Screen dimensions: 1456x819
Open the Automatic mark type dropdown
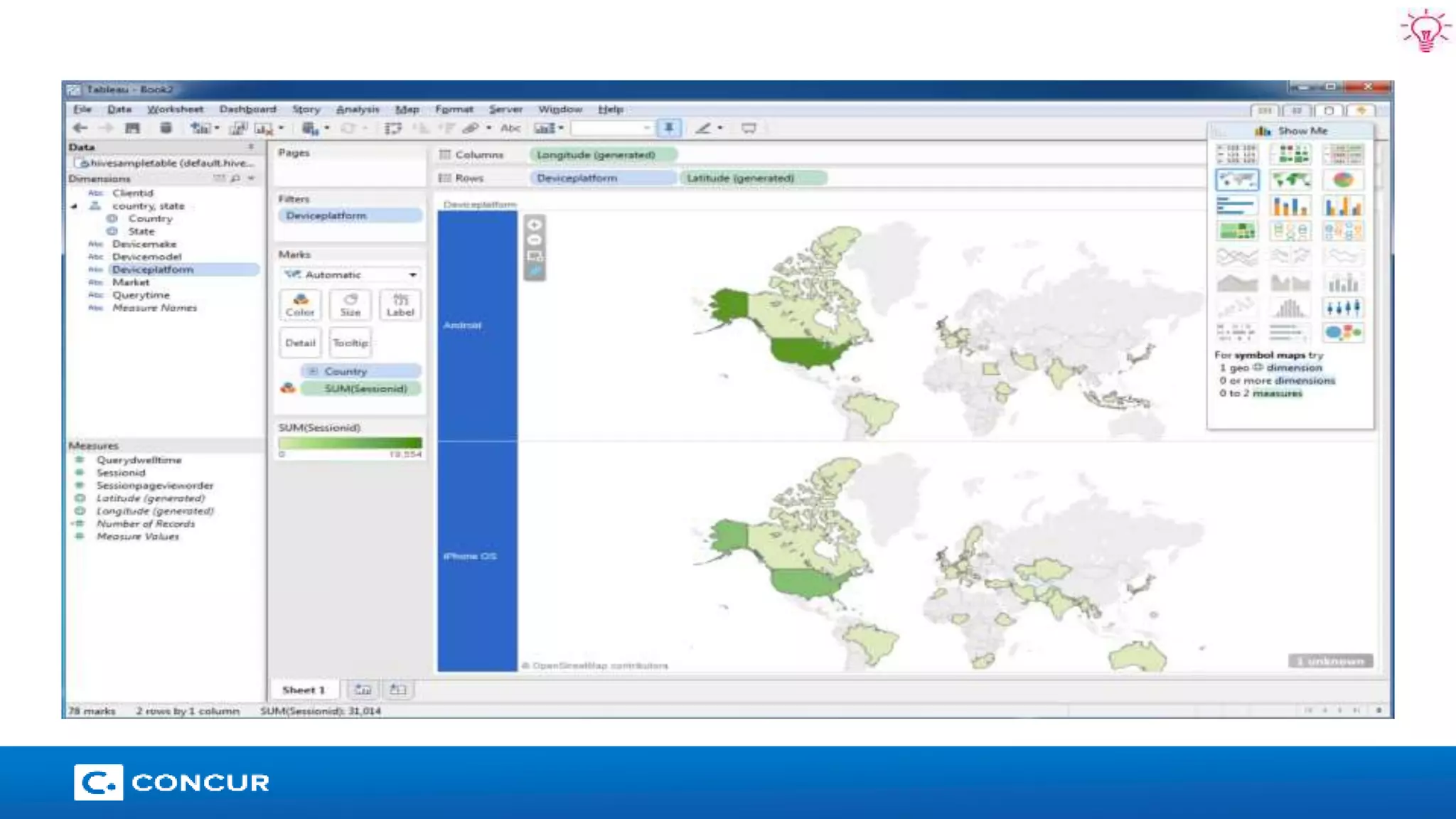tap(350, 274)
